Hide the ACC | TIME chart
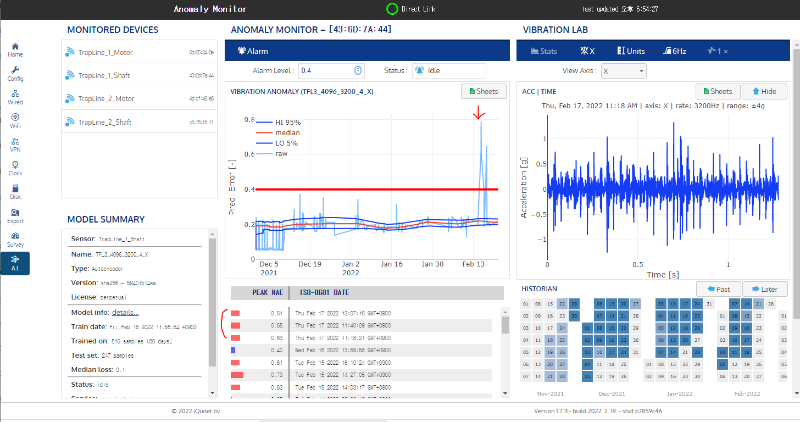This screenshot has width=800, height=422. pyautogui.click(x=764, y=91)
